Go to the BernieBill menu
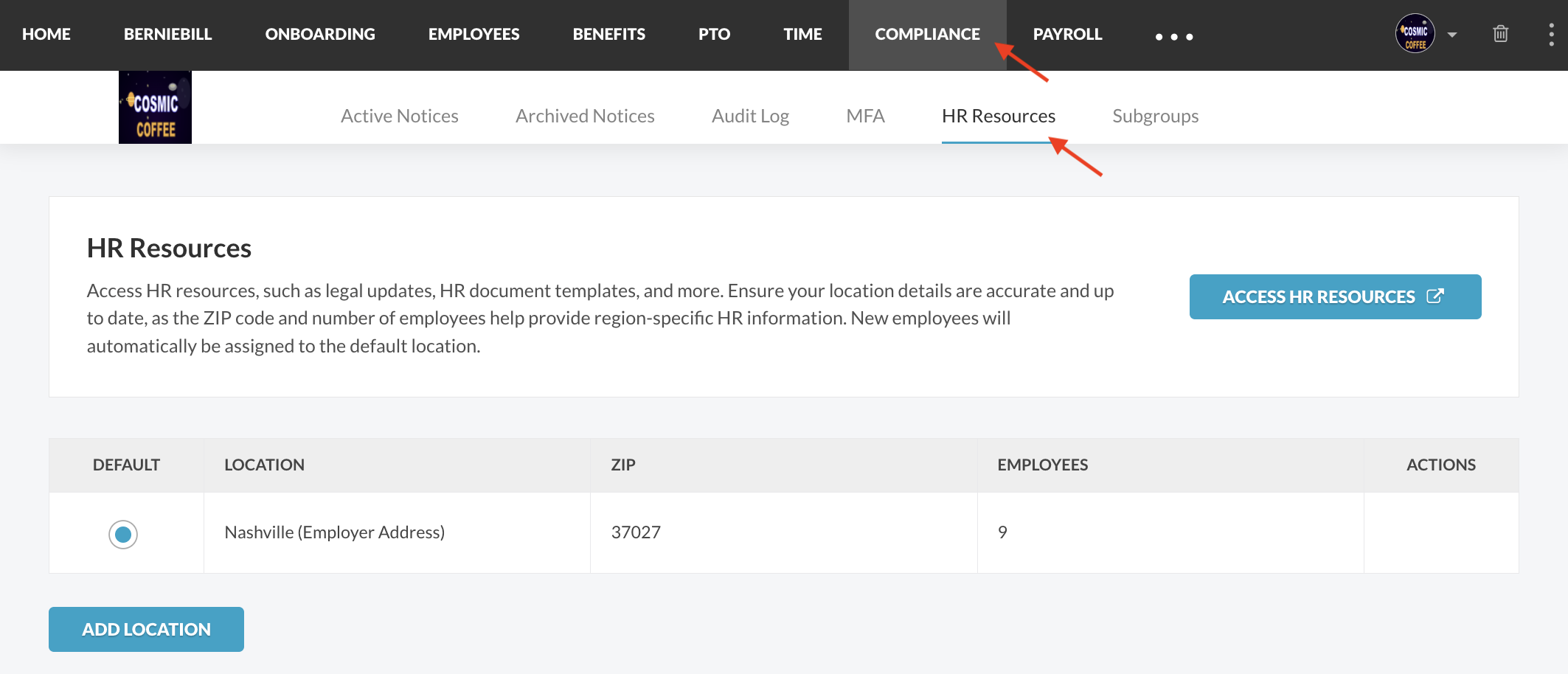Screen dimensions: 1568x674 pos(167,35)
